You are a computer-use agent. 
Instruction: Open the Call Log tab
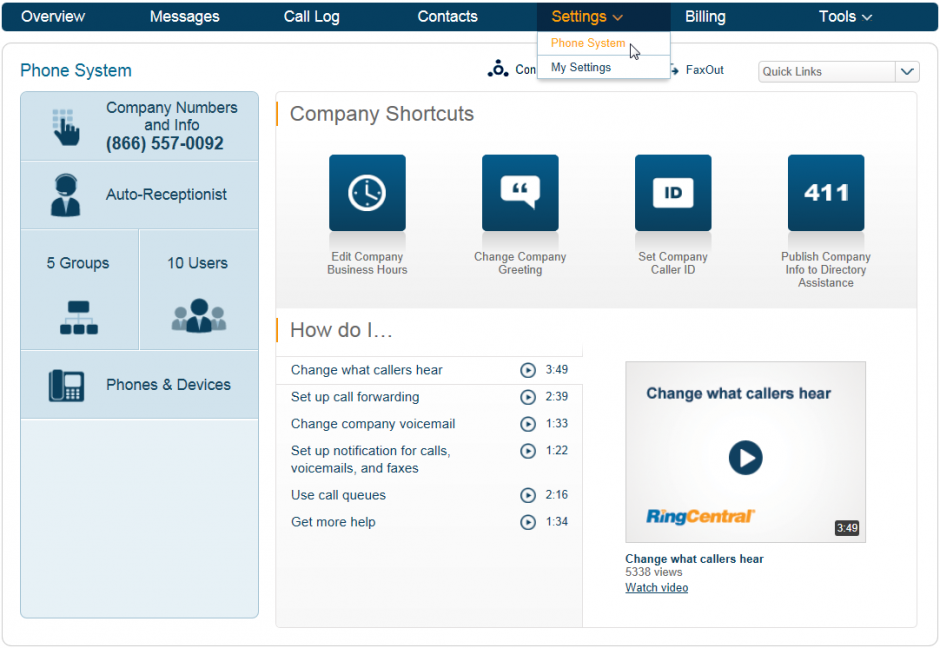[x=311, y=16]
